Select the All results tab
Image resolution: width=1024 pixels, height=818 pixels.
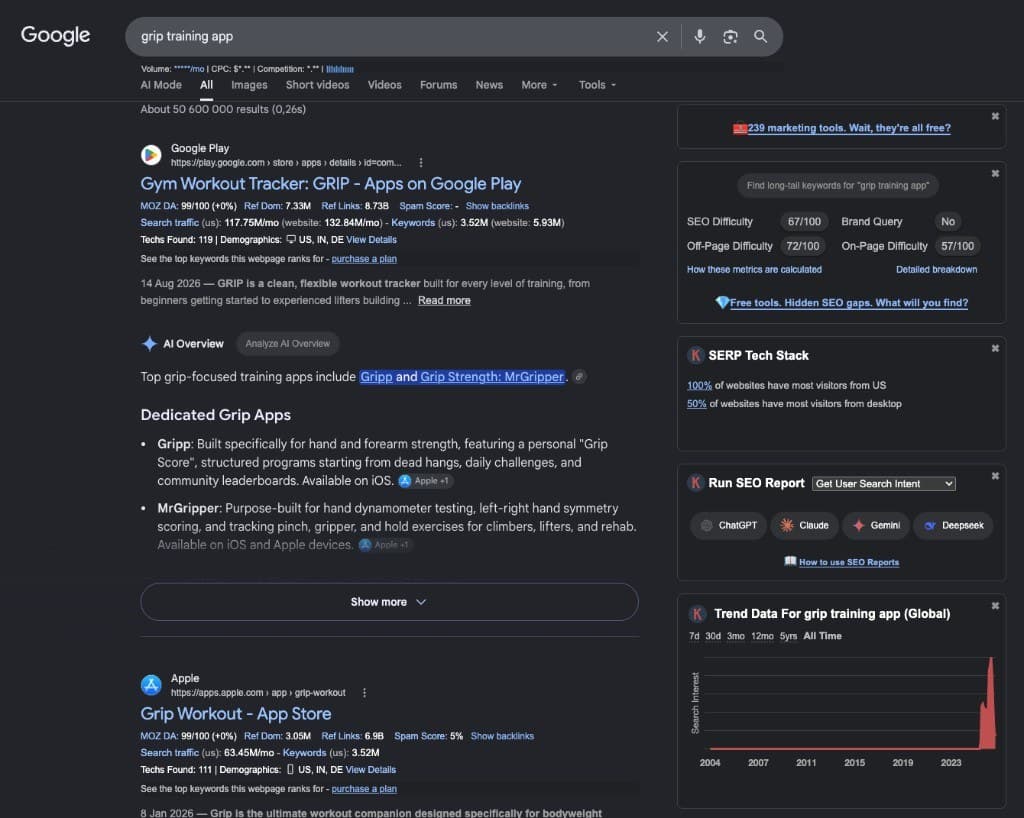click(206, 85)
